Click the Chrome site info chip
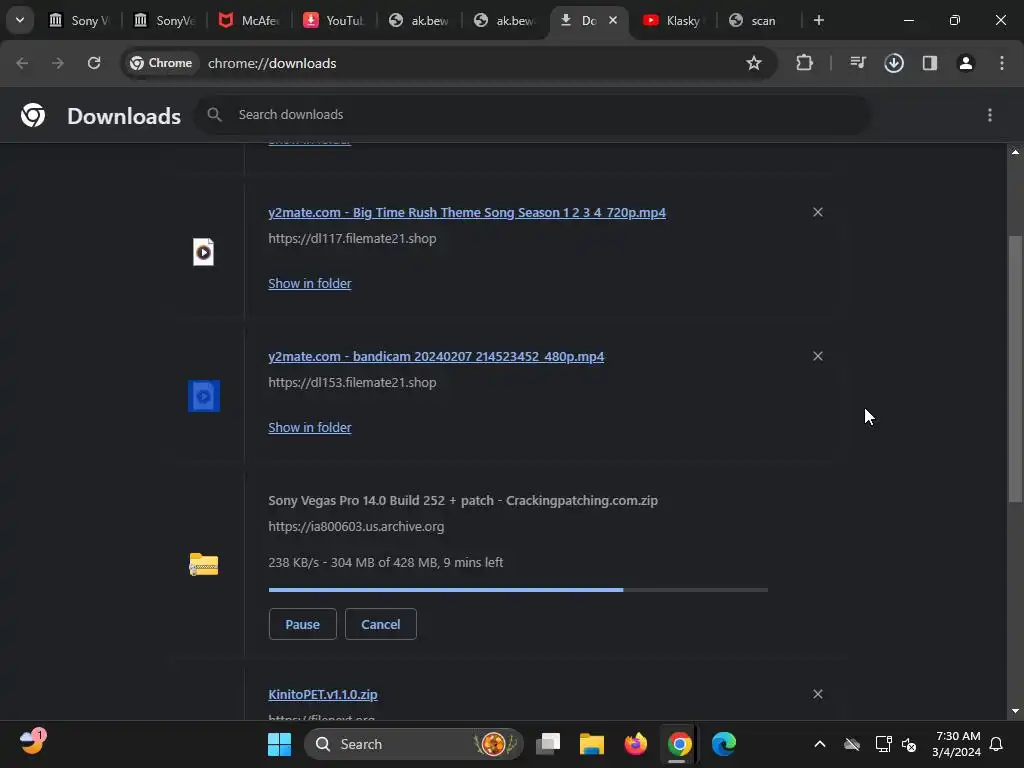The width and height of the screenshot is (1024, 768). (161, 63)
